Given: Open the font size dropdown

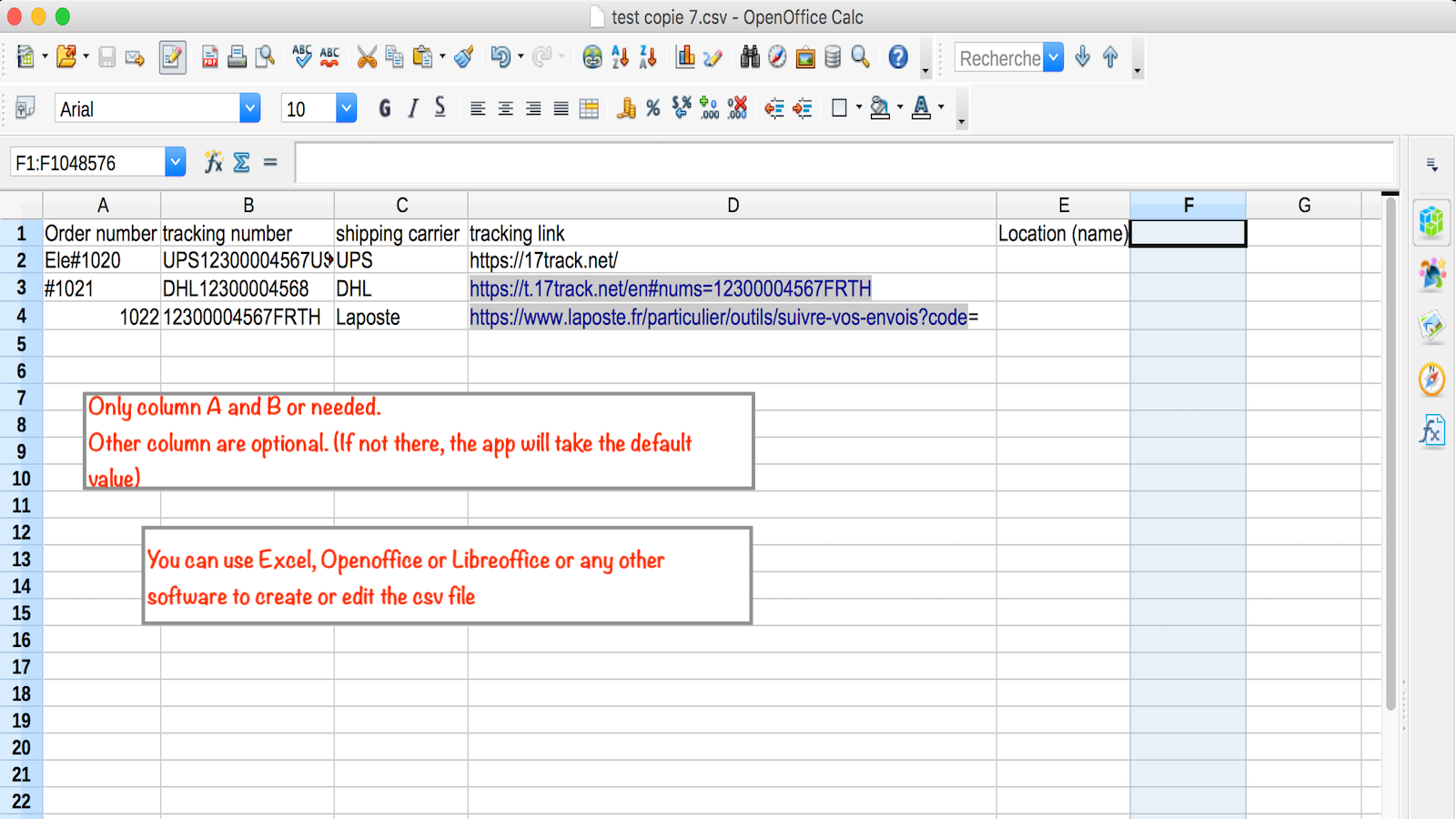Looking at the screenshot, I should [346, 108].
